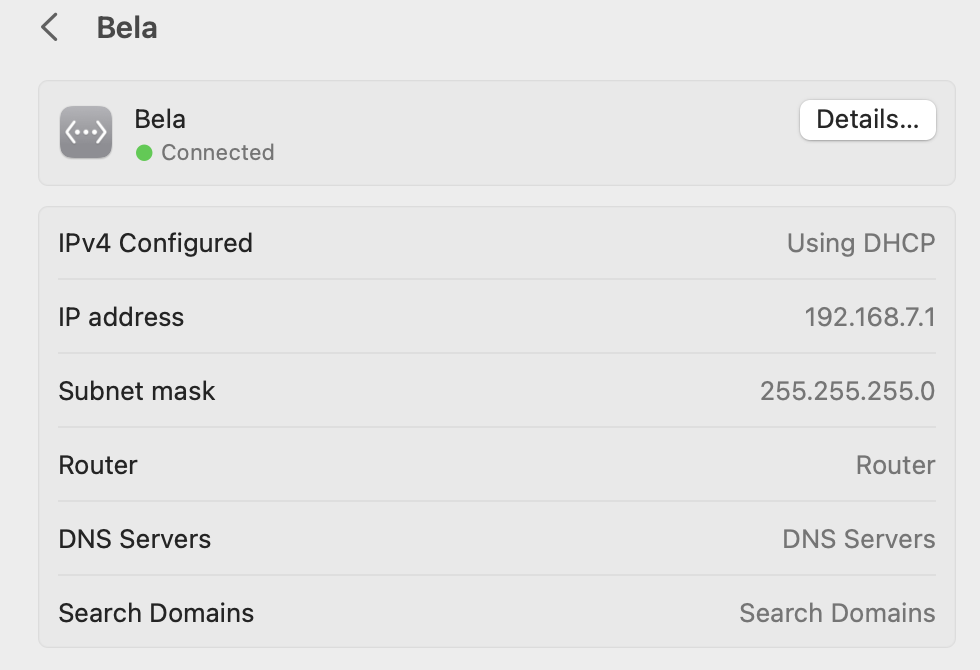The height and width of the screenshot is (670, 980).
Task: Go back using the left chevron
Action: [x=49, y=28]
